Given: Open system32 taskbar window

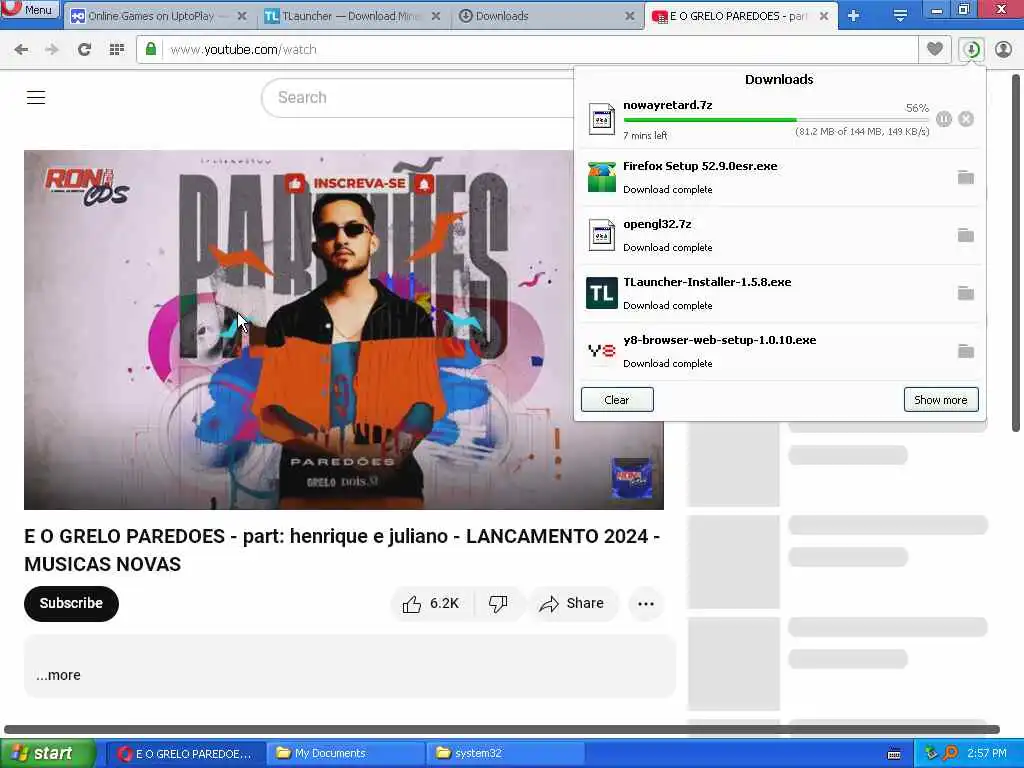Looking at the screenshot, I should pyautogui.click(x=506, y=754).
